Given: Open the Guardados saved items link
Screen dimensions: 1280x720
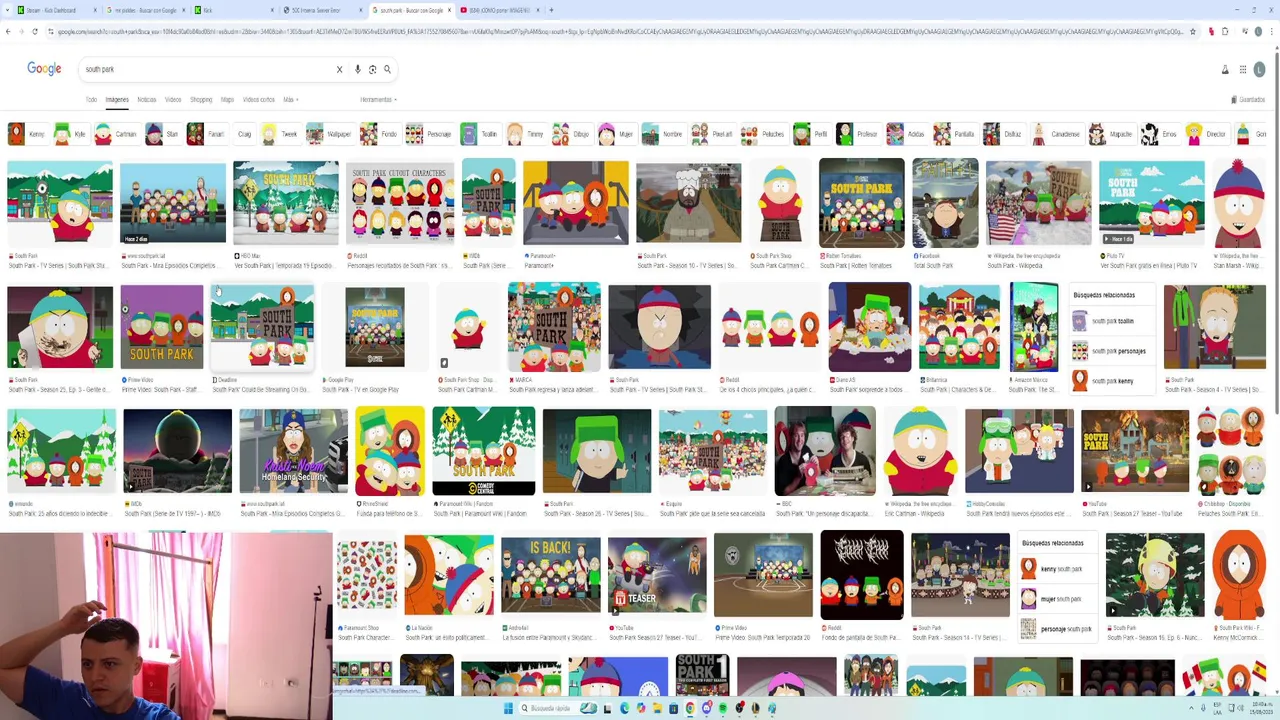Looking at the screenshot, I should pos(1248,99).
